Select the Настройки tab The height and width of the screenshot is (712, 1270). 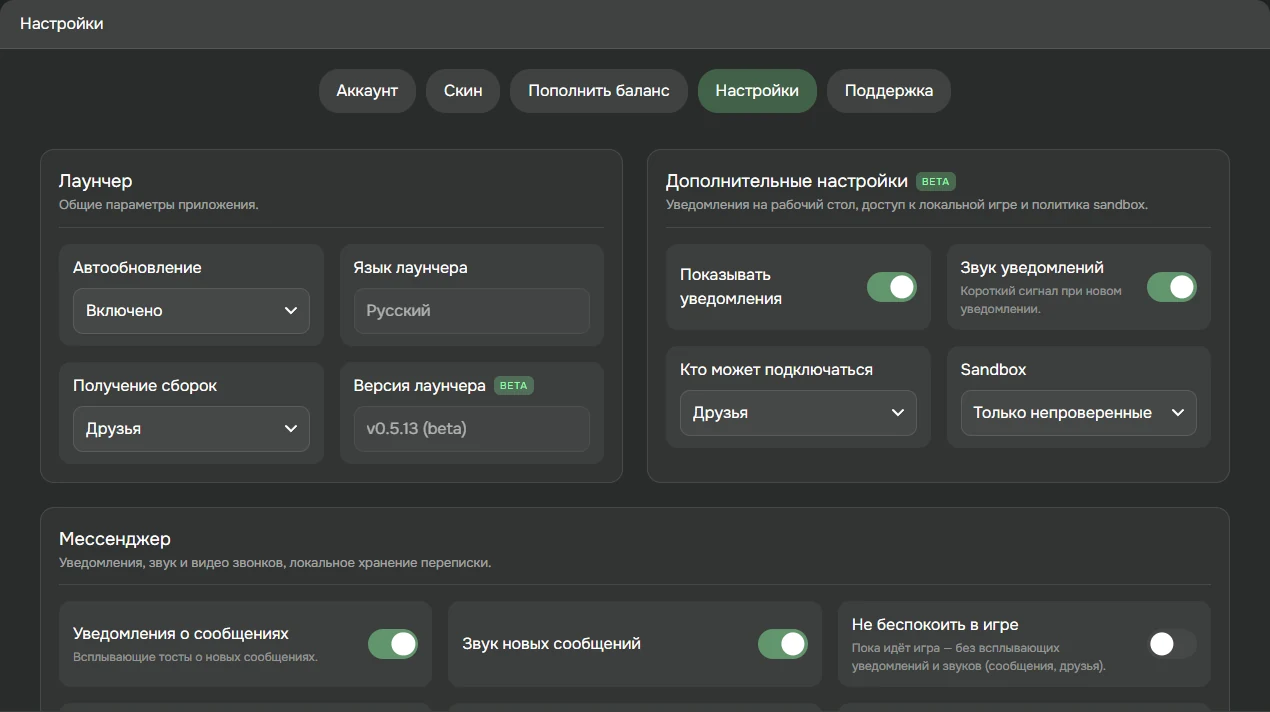click(757, 91)
